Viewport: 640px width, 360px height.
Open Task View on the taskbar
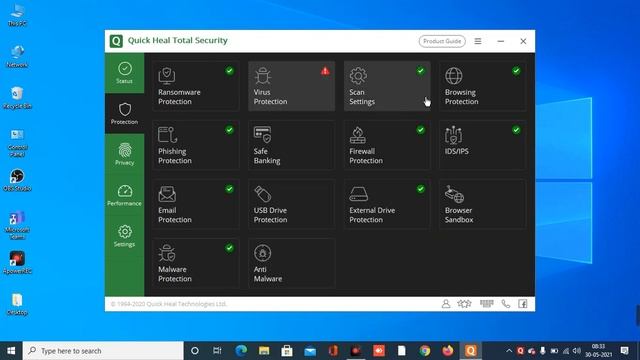coord(217,351)
